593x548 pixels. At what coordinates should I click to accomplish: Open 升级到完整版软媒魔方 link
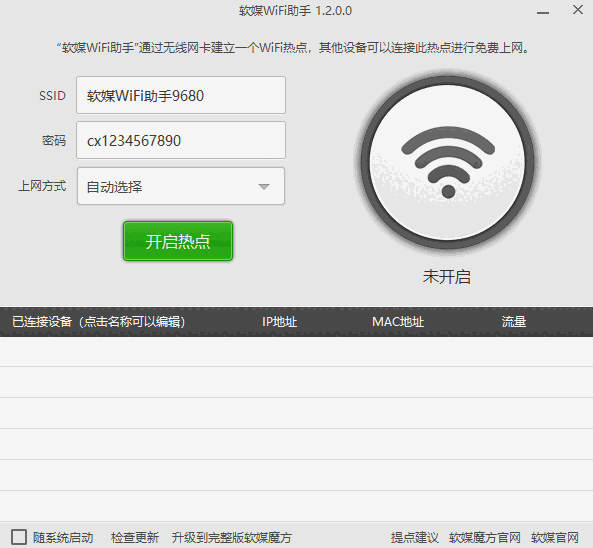[231, 537]
